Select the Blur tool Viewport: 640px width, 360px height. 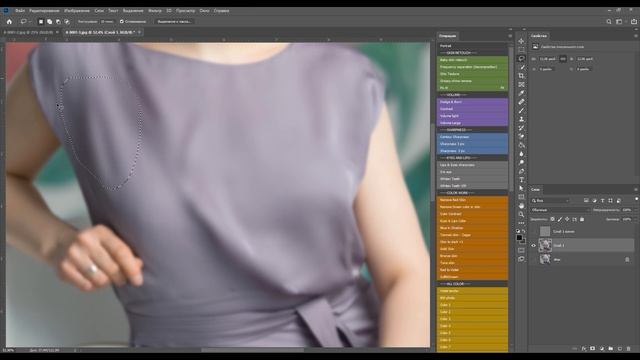coord(521,154)
